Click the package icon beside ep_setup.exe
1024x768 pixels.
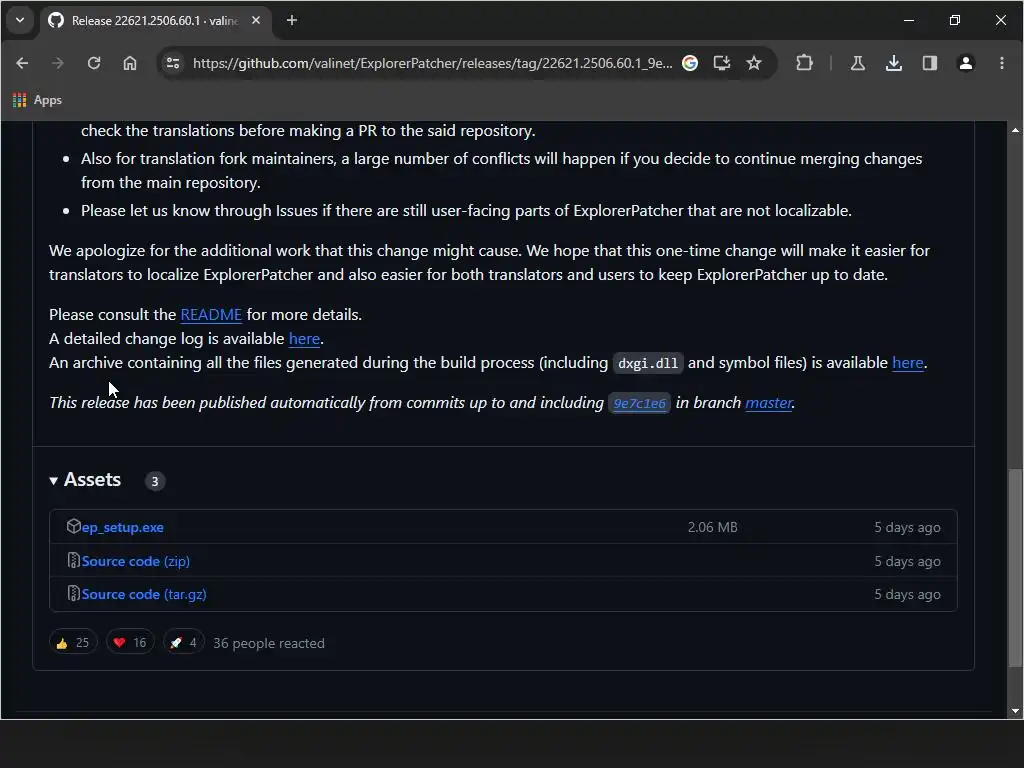(x=73, y=526)
